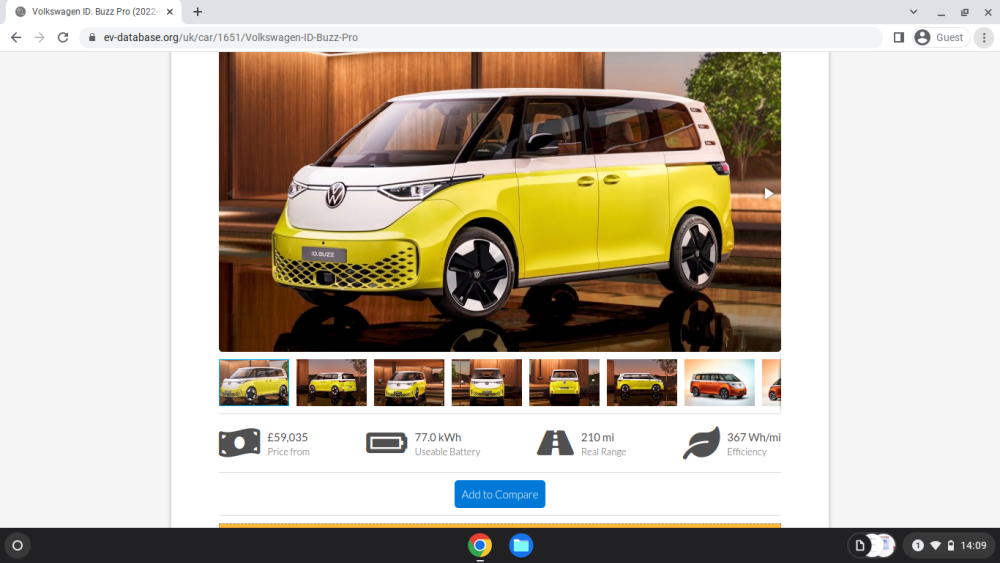Click the main ID. Buzz photo
The width and height of the screenshot is (1000, 563).
point(499,201)
